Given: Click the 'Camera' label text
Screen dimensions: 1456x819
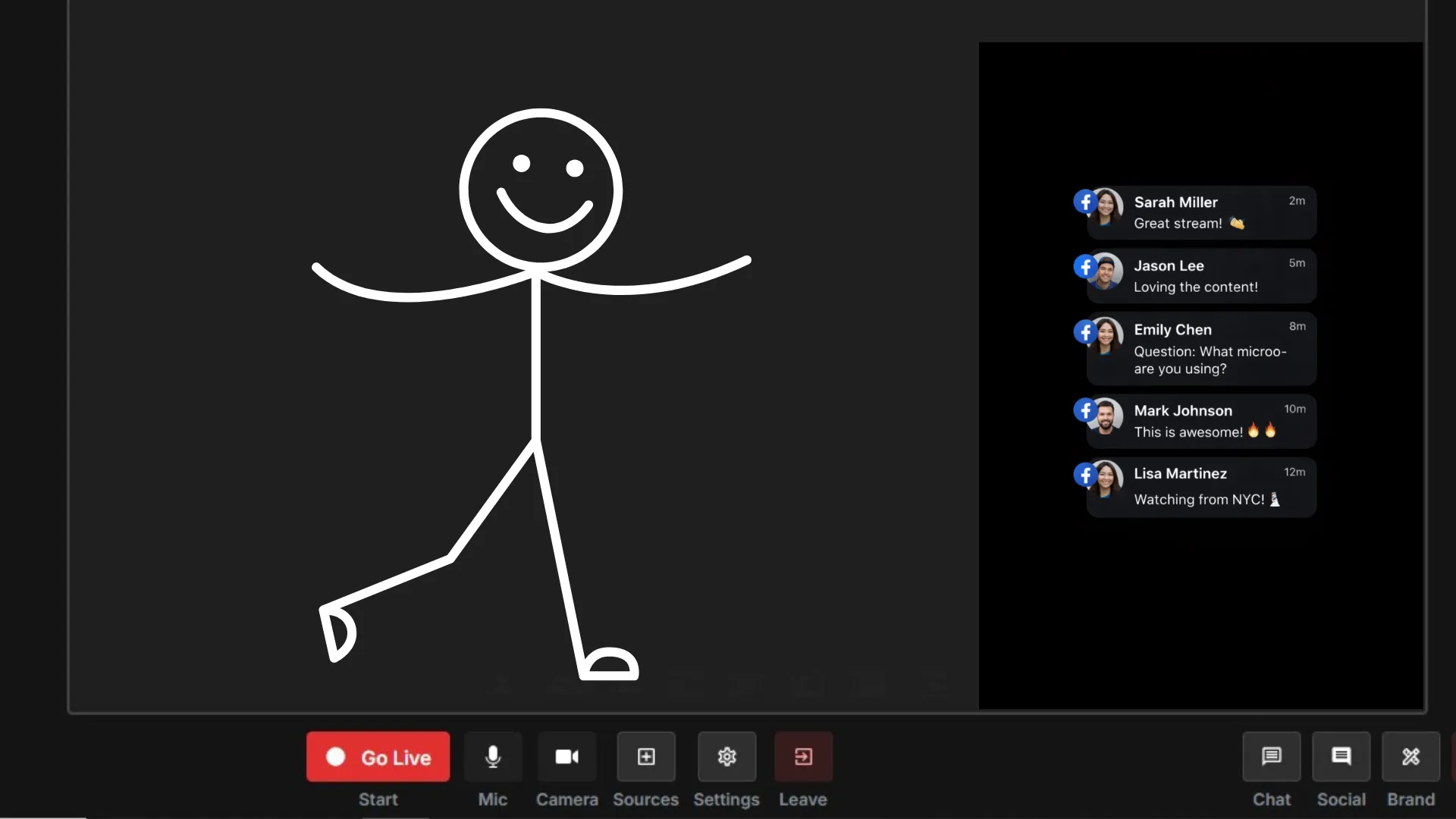Looking at the screenshot, I should pos(567,799).
